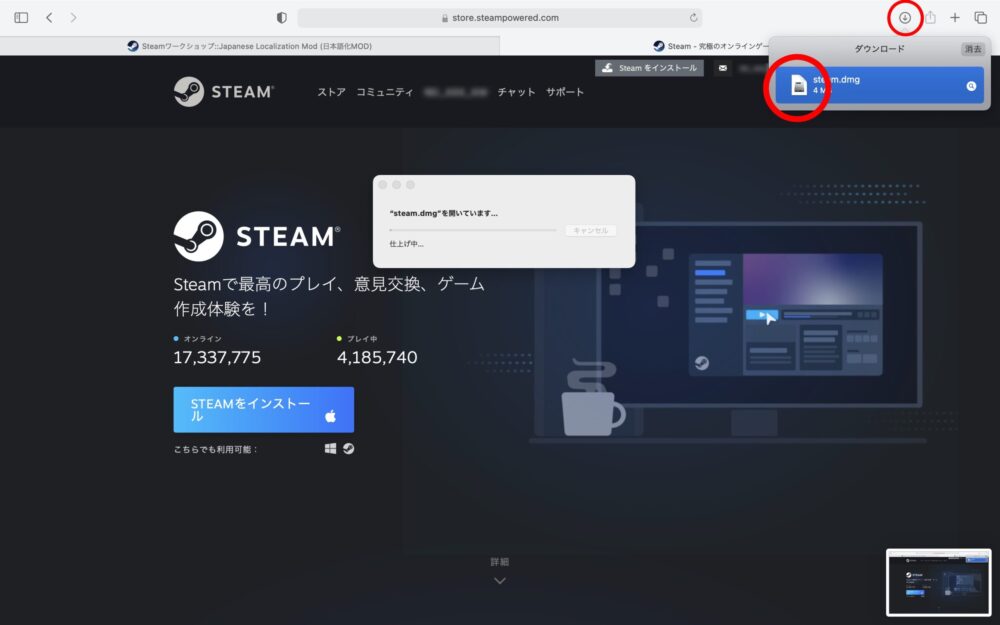Screen dimensions: 1000x625
Task: Expand details with the down chevron below 詳細
Action: tap(500, 581)
